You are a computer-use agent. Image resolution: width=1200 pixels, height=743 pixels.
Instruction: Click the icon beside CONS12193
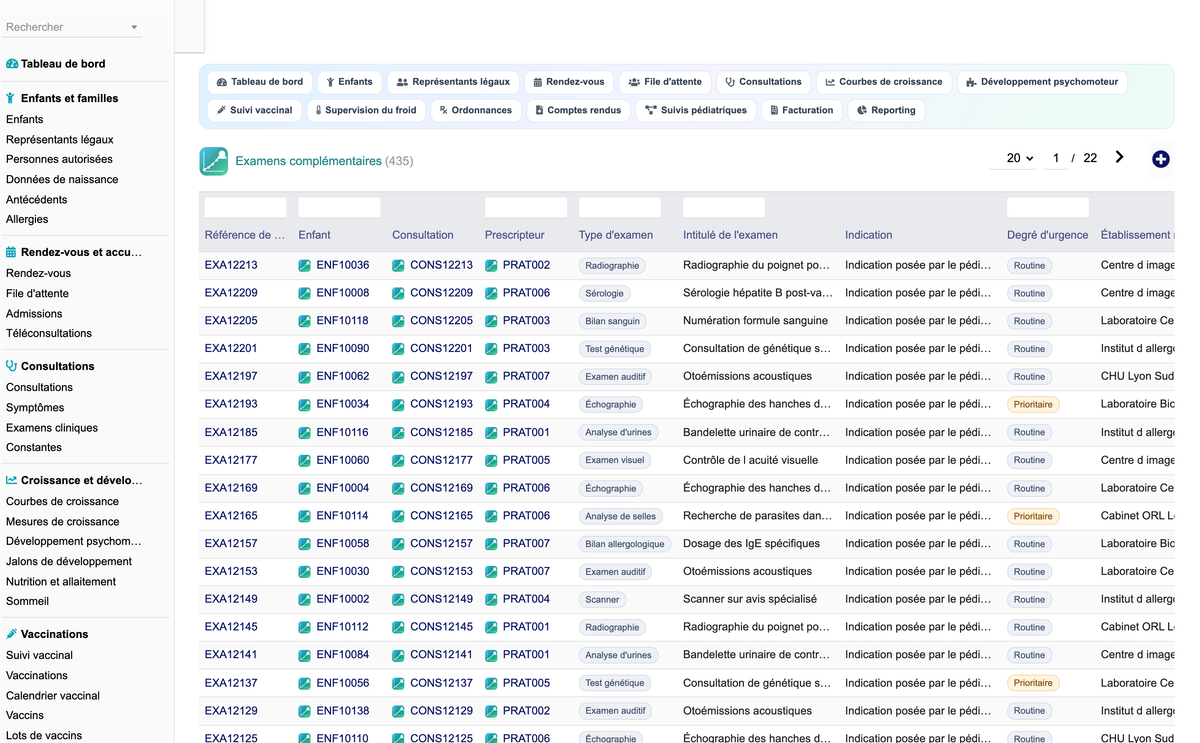coord(398,405)
